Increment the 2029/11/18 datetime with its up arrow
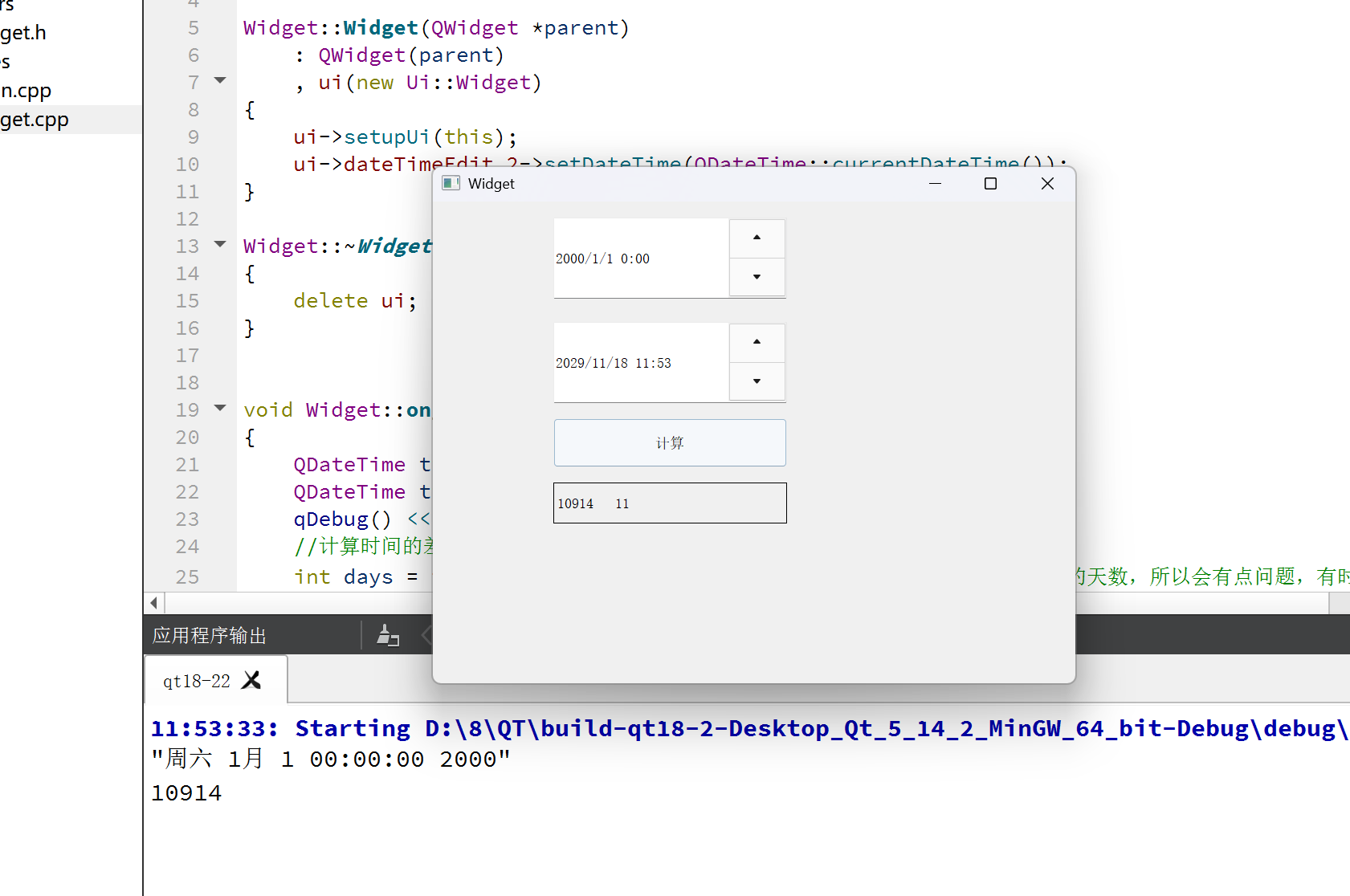This screenshot has height=896, width=1350. click(x=756, y=343)
